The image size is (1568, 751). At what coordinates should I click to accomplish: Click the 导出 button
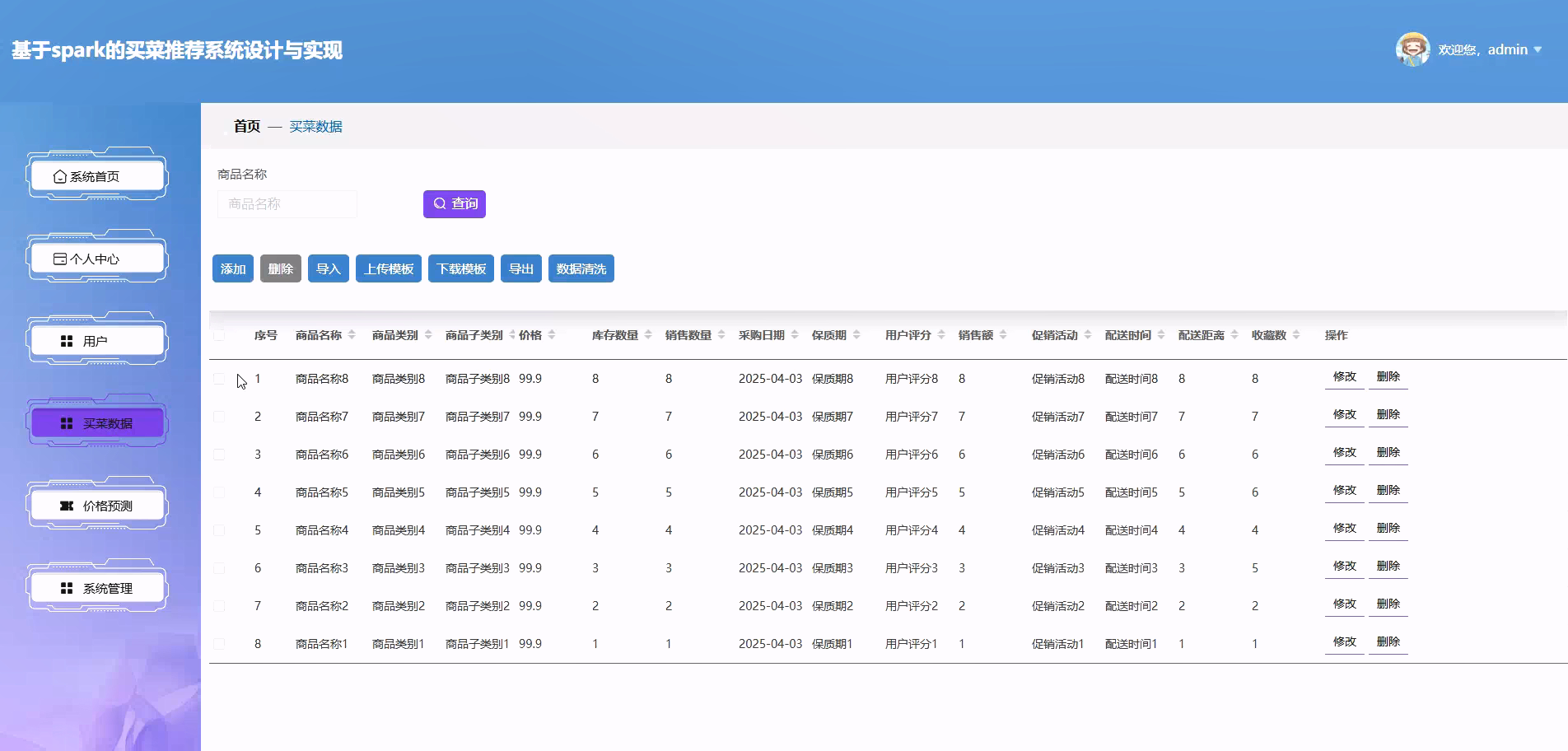tap(521, 268)
